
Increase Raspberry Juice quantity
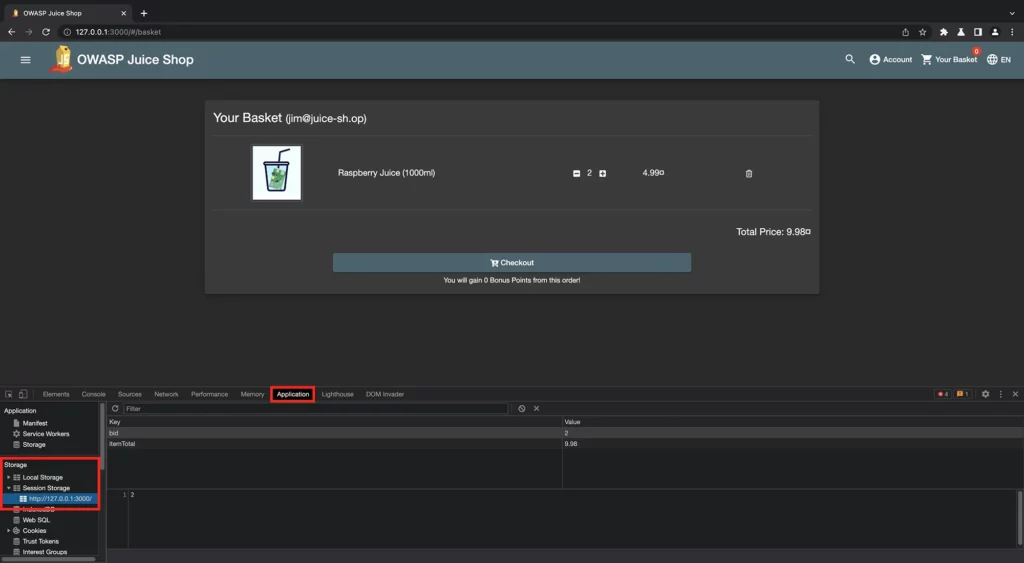(602, 174)
